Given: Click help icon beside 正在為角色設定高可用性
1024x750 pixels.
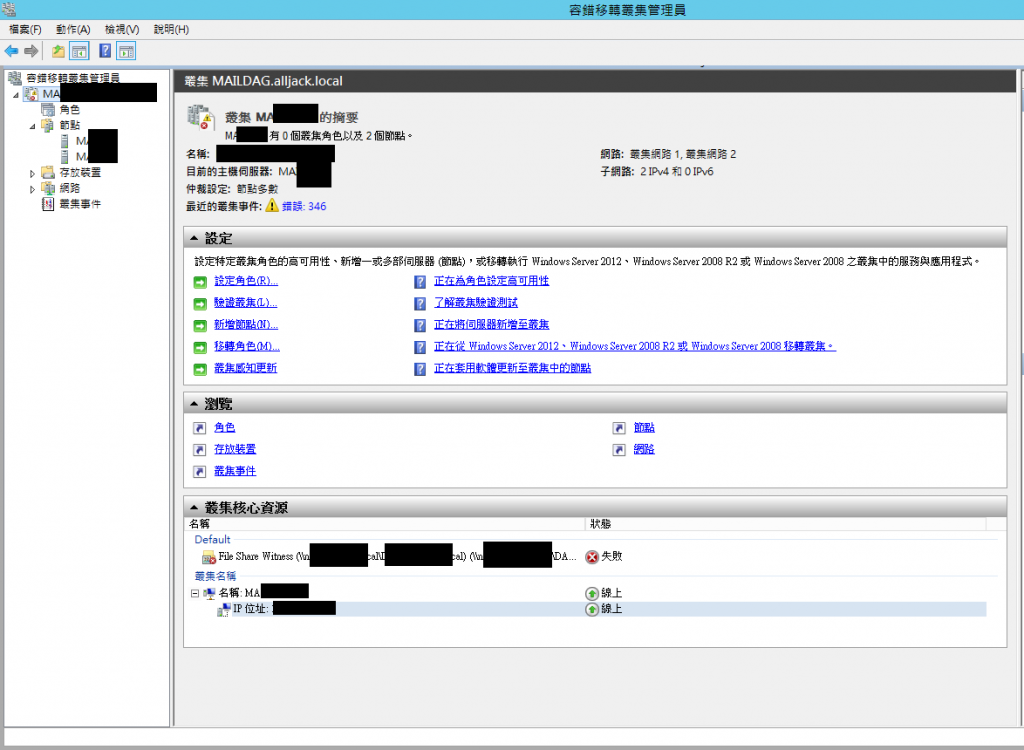Looking at the screenshot, I should 420,282.
